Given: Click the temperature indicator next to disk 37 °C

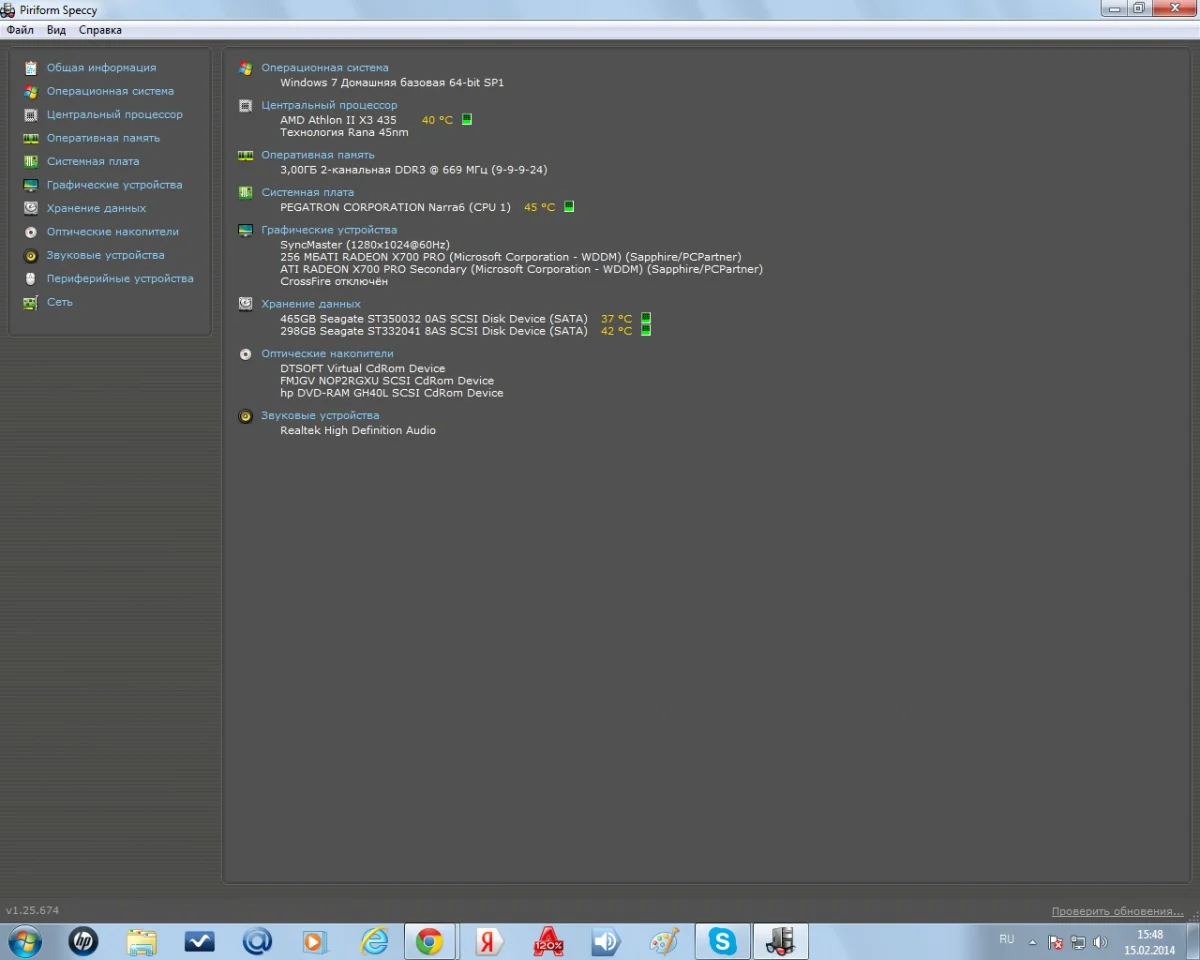Looking at the screenshot, I should [646, 319].
